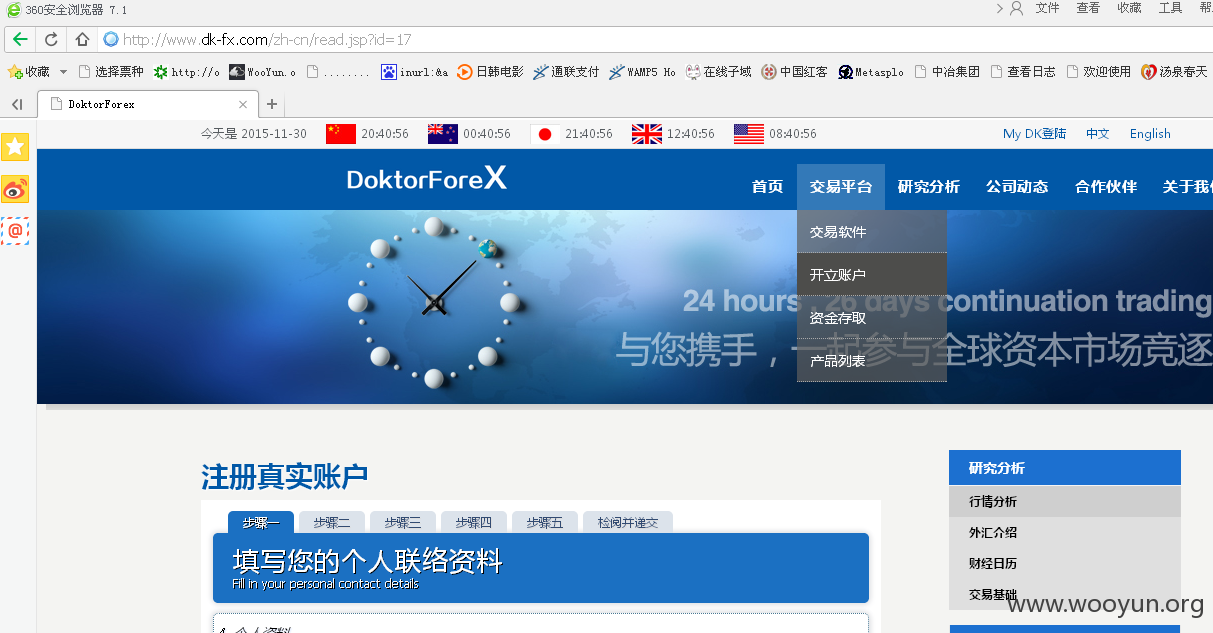Open the 文件 menu
This screenshot has width=1213, height=633.
pos(1047,8)
